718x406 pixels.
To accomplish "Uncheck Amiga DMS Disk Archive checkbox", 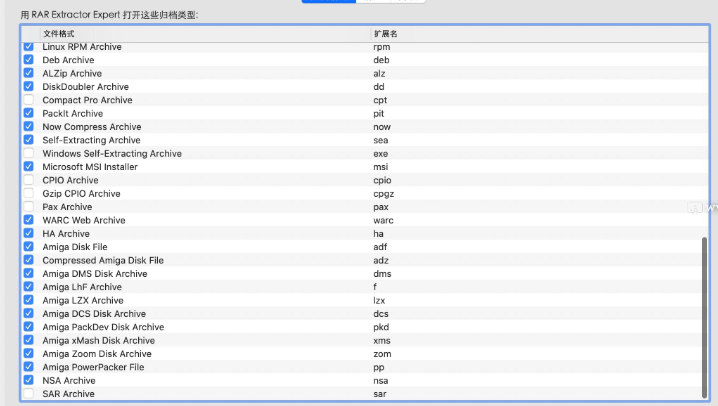I will tap(28, 273).
